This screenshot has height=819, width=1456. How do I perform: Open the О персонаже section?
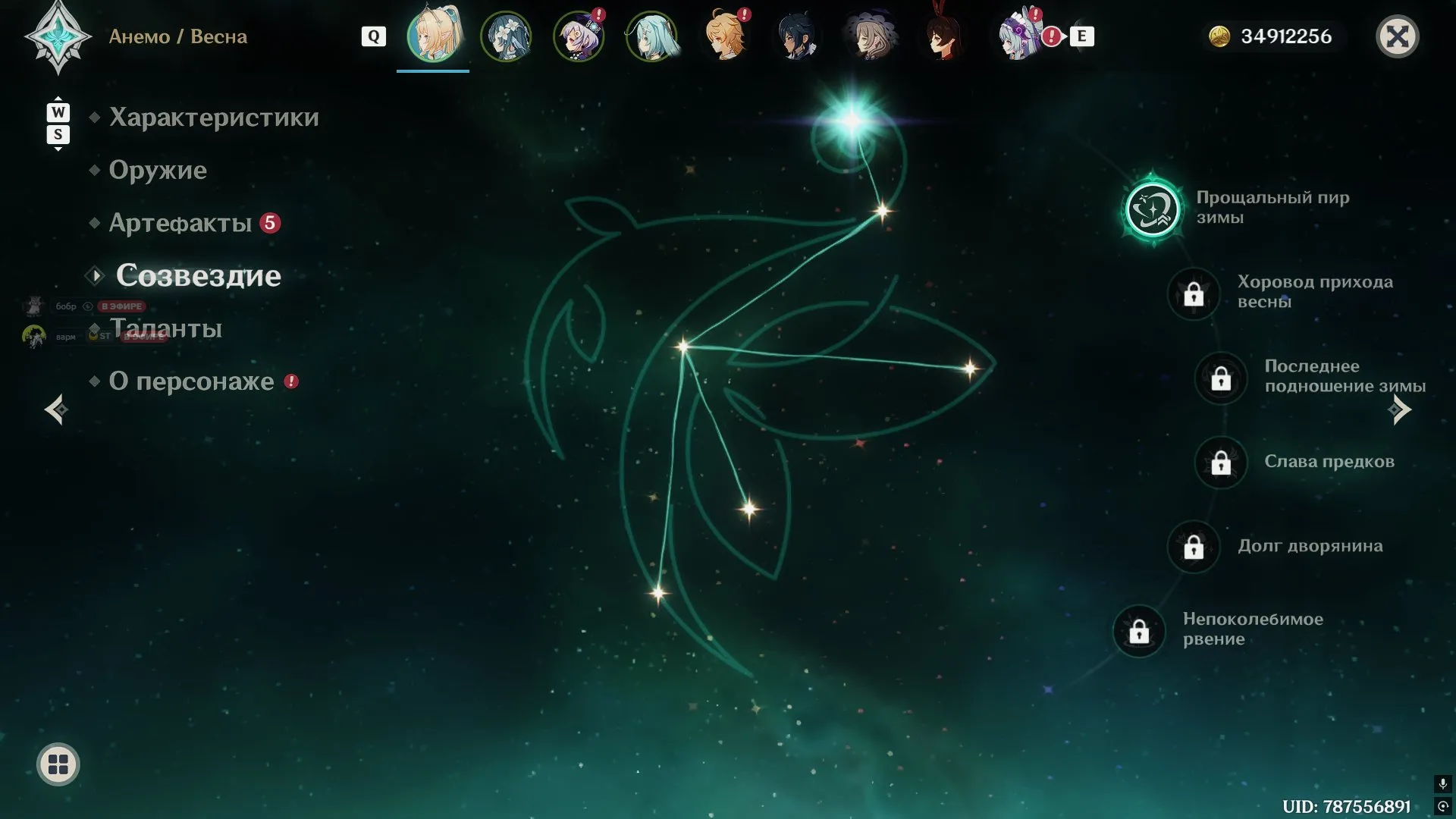(191, 381)
